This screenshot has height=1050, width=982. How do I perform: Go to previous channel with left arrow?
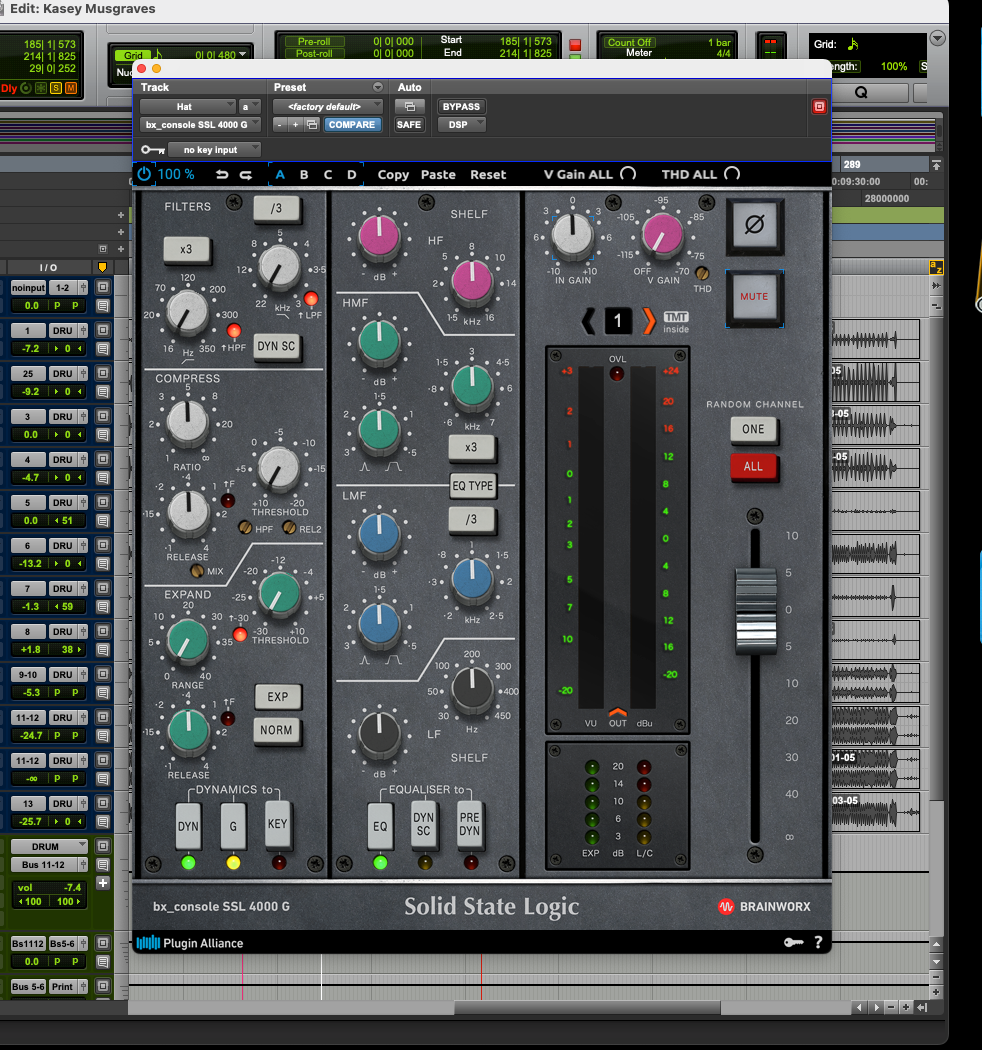pyautogui.click(x=588, y=321)
